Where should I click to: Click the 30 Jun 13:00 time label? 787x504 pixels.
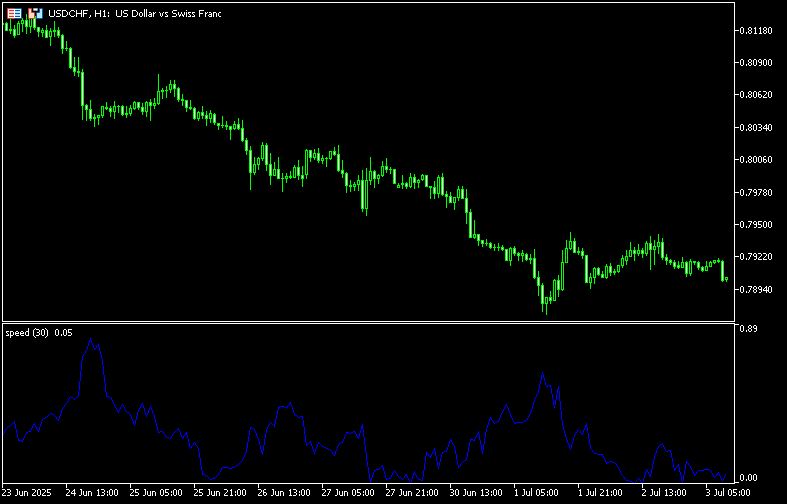[477, 492]
